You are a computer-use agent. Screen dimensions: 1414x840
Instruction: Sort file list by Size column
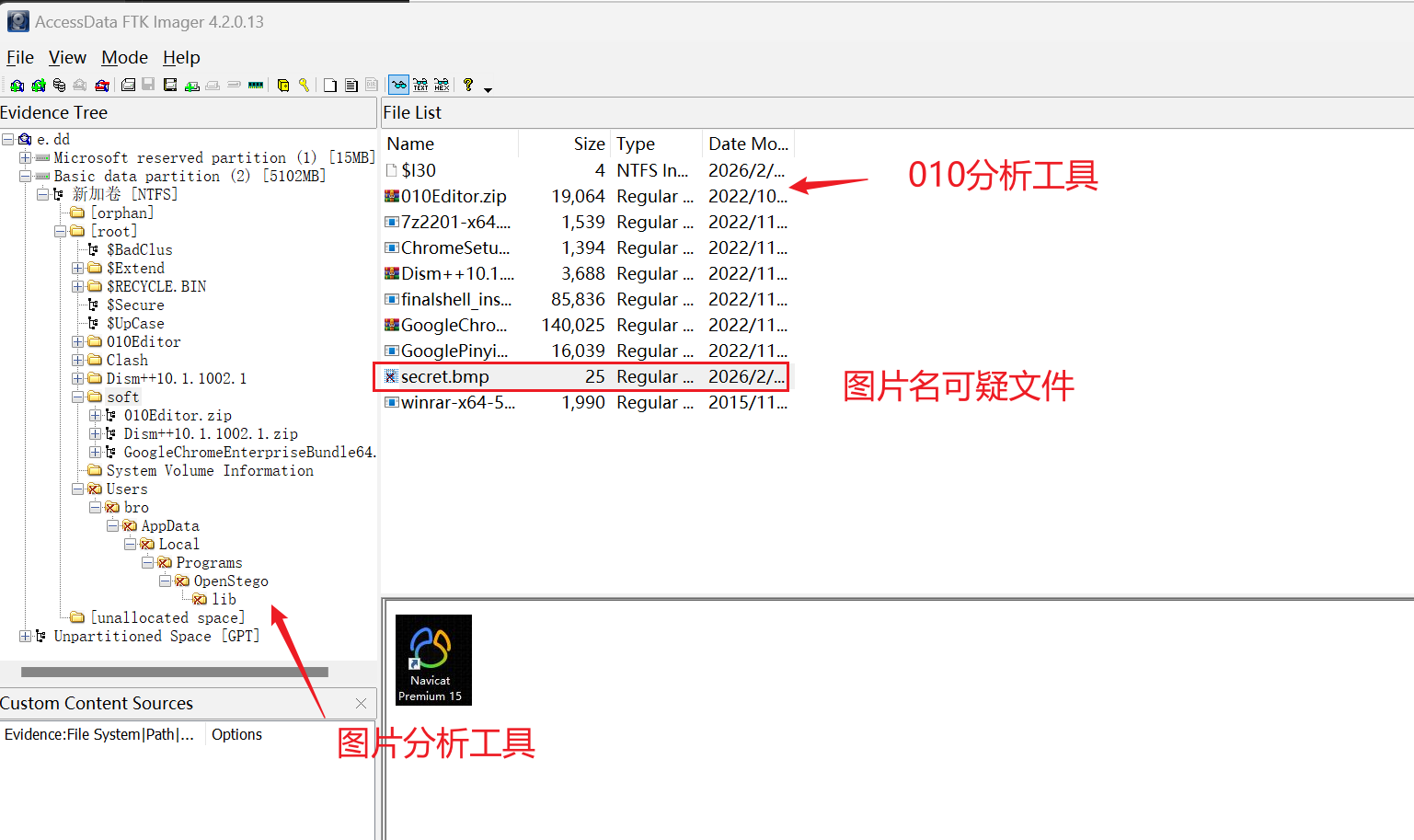click(588, 144)
